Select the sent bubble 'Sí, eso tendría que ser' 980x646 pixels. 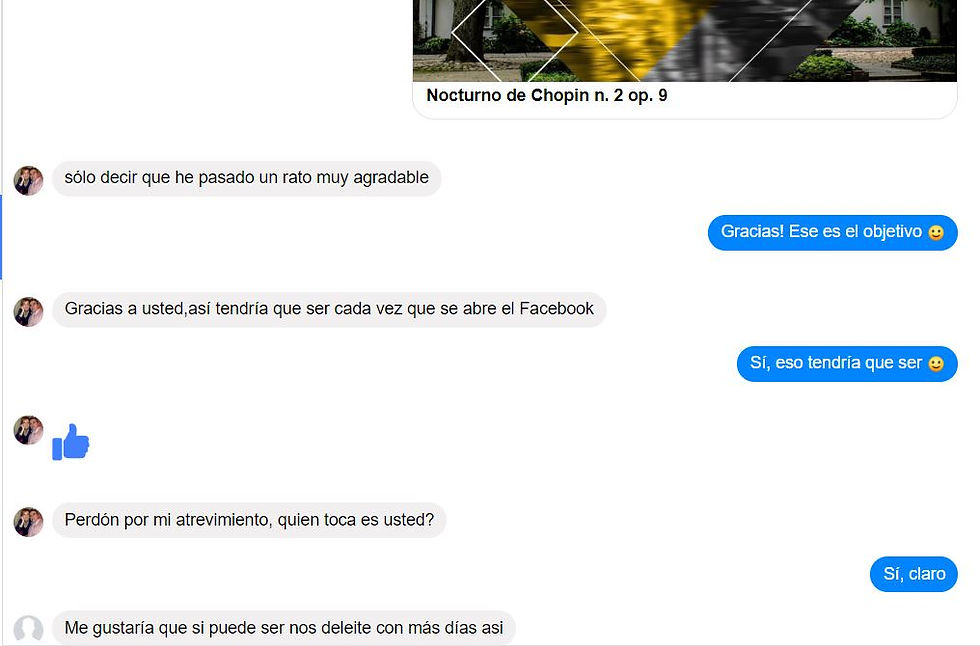click(x=847, y=364)
